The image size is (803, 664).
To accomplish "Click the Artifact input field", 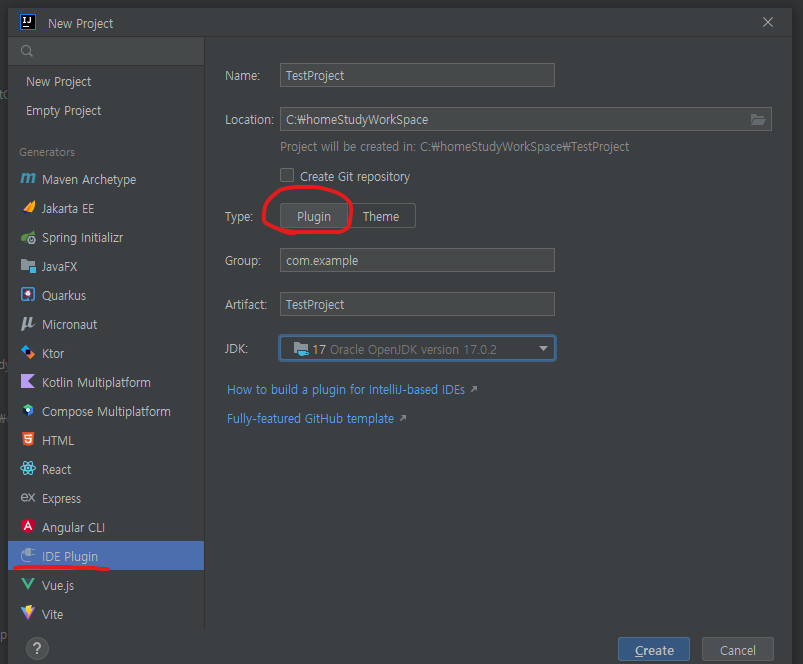I will [x=417, y=304].
